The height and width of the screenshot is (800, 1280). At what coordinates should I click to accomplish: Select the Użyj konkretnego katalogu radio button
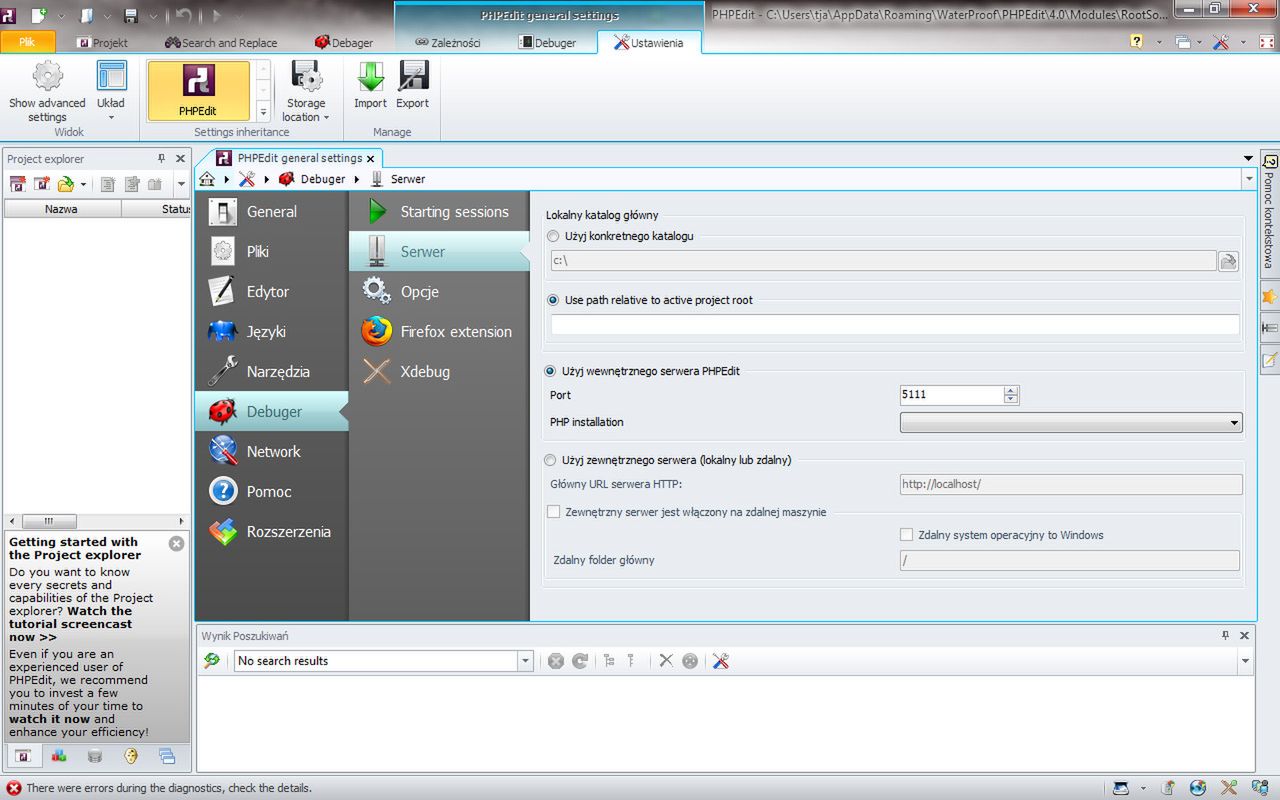554,236
